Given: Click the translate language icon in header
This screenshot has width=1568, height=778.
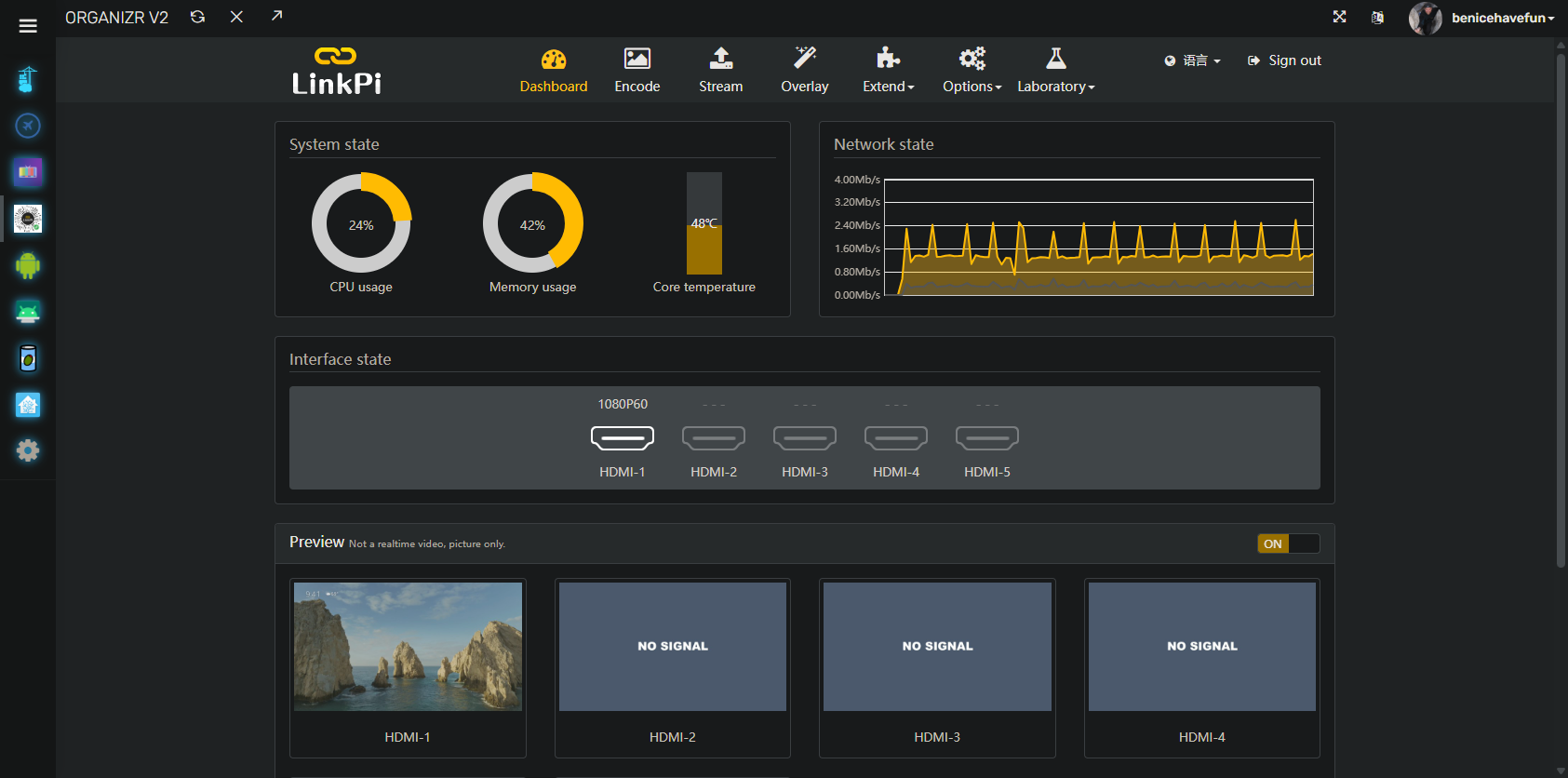Looking at the screenshot, I should click(1377, 18).
